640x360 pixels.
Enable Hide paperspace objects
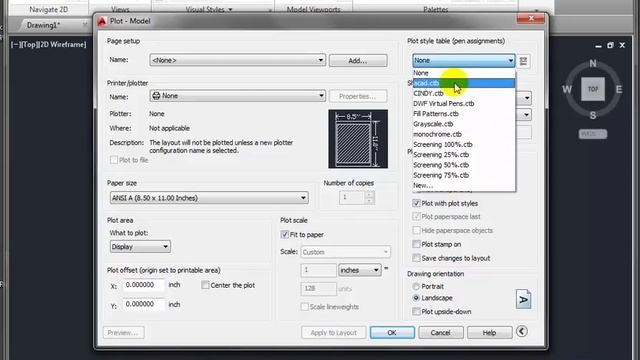[416, 230]
